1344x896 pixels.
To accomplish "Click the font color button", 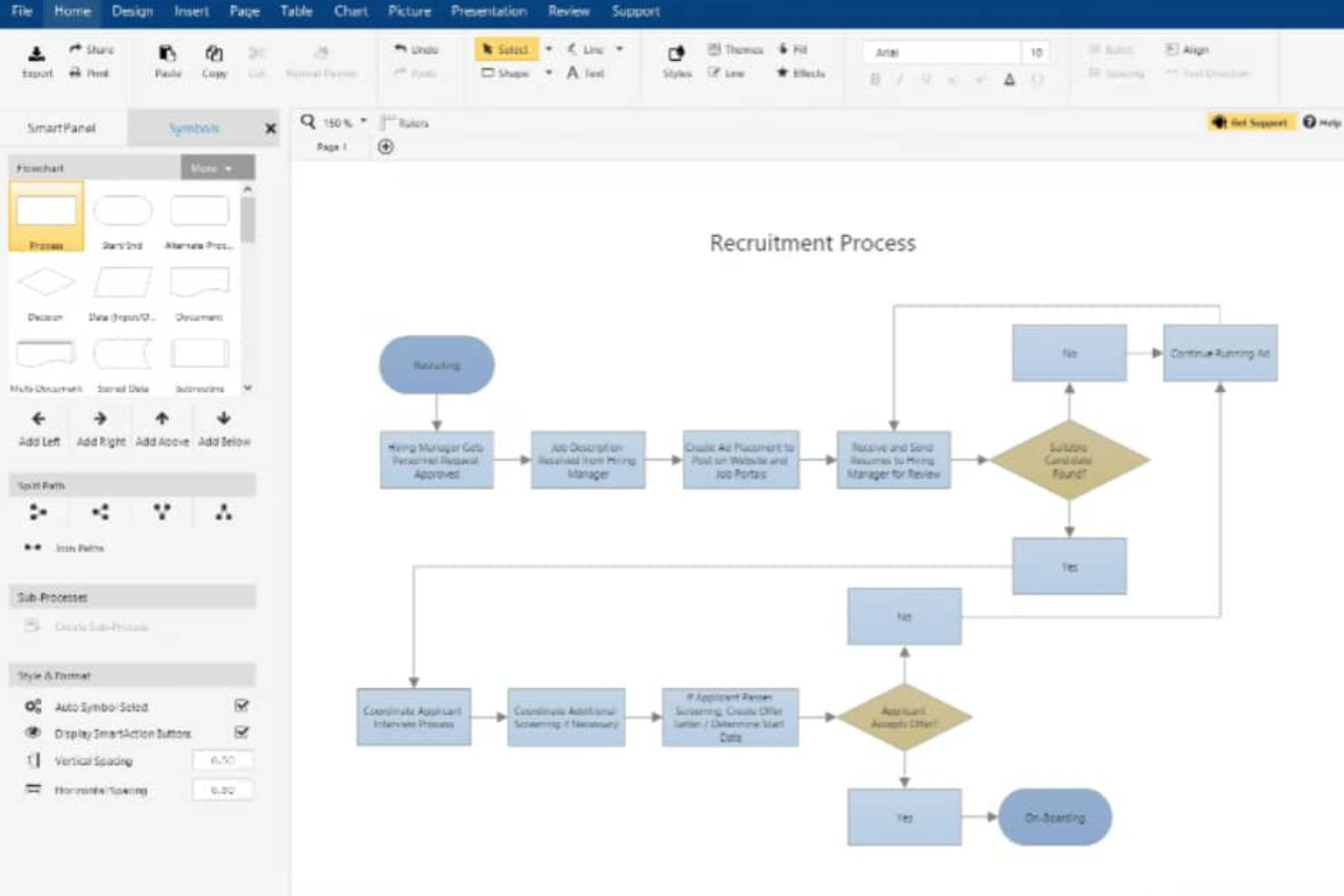I will point(1009,80).
